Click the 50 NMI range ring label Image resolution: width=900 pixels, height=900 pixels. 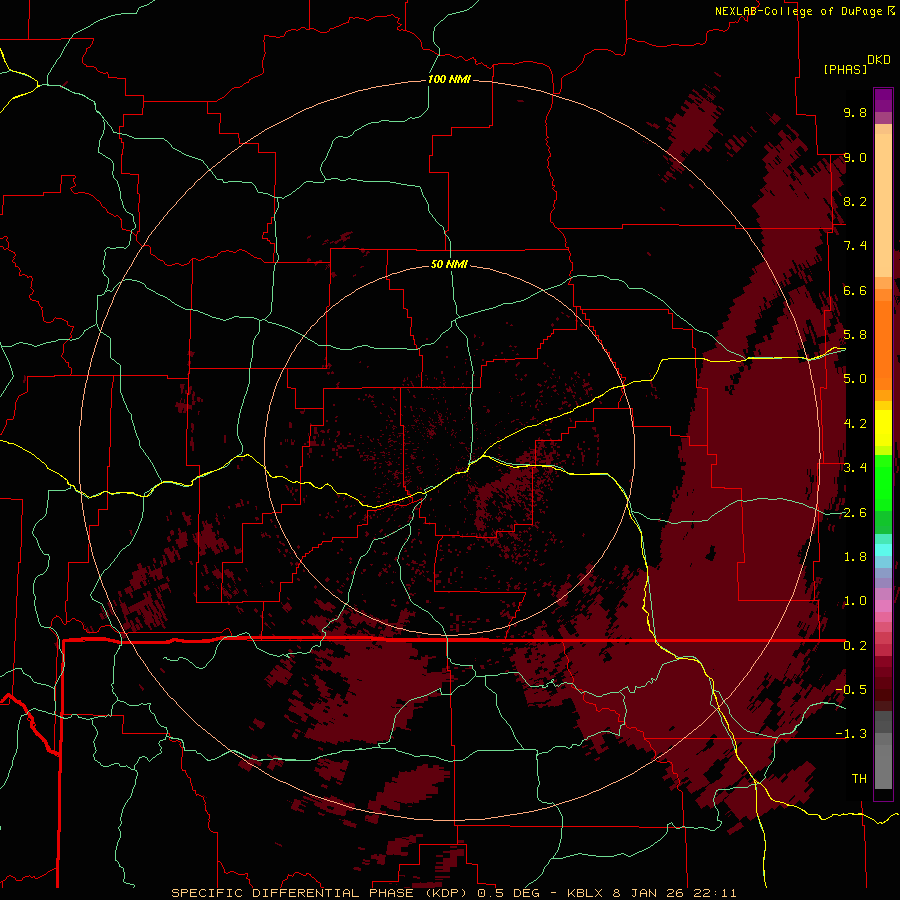(449, 264)
